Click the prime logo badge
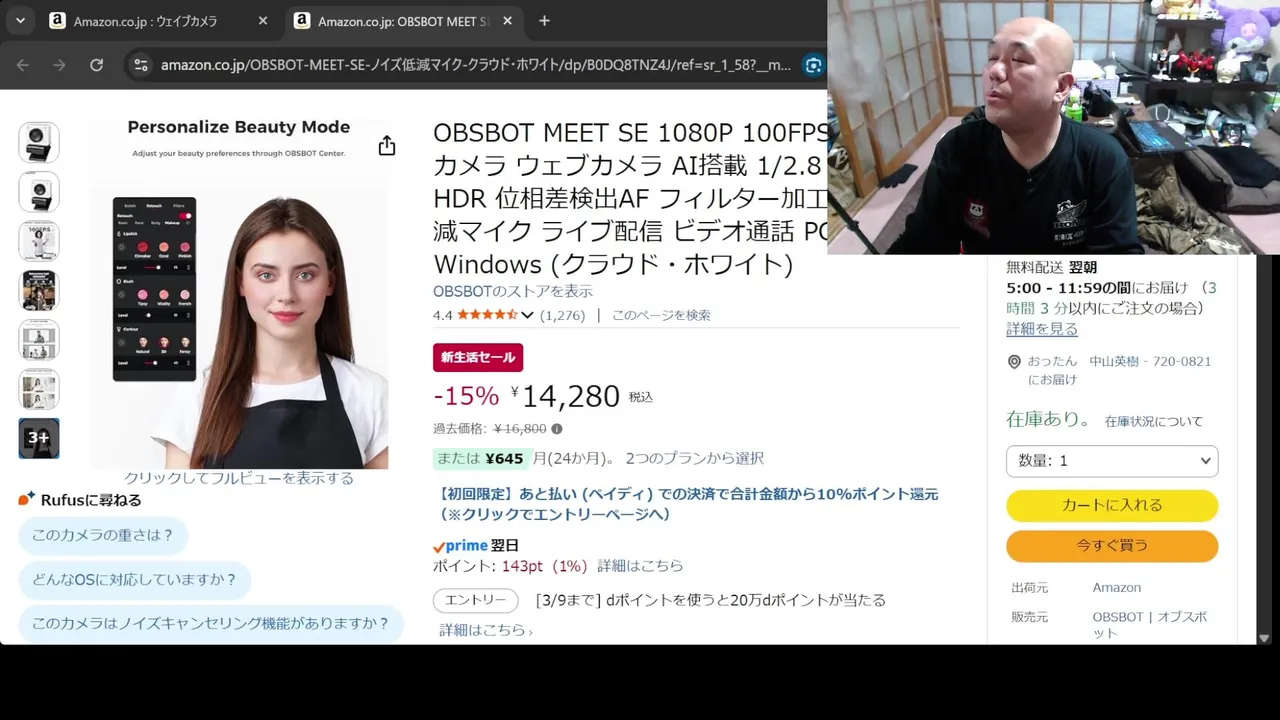Image resolution: width=1280 pixels, height=720 pixels. pyautogui.click(x=460, y=546)
